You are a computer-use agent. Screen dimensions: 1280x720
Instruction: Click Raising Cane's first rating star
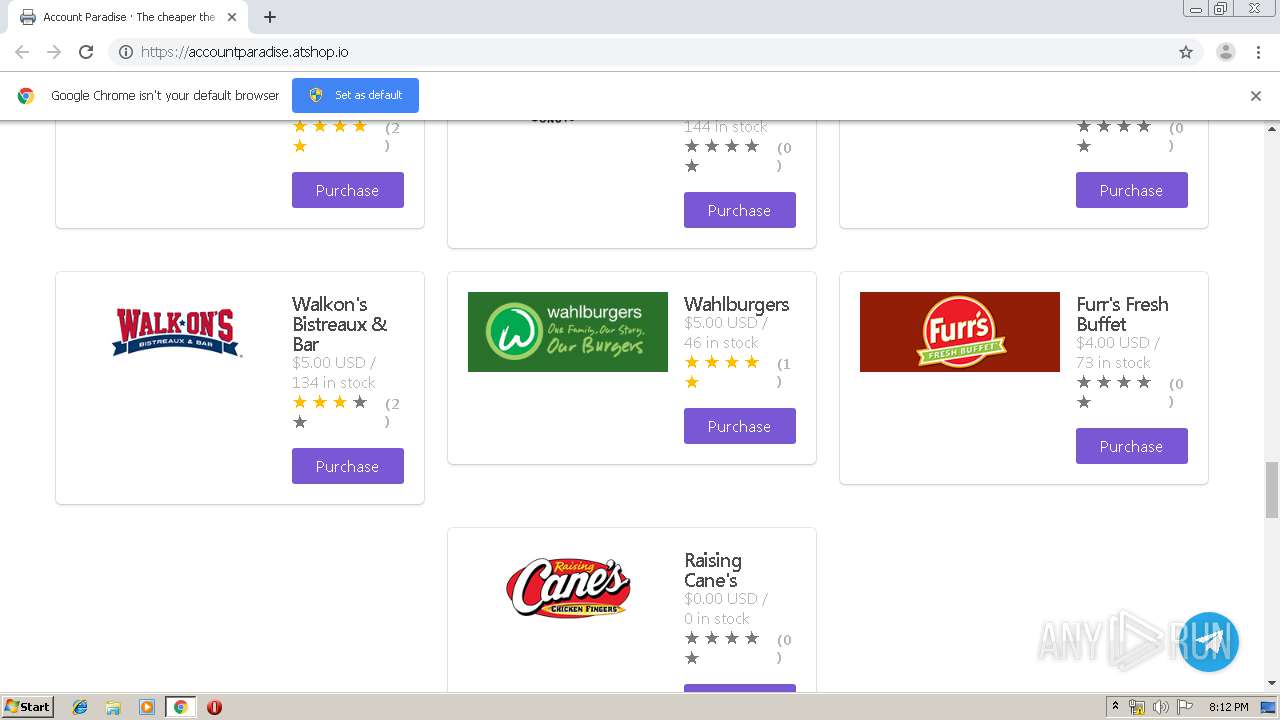click(x=692, y=638)
